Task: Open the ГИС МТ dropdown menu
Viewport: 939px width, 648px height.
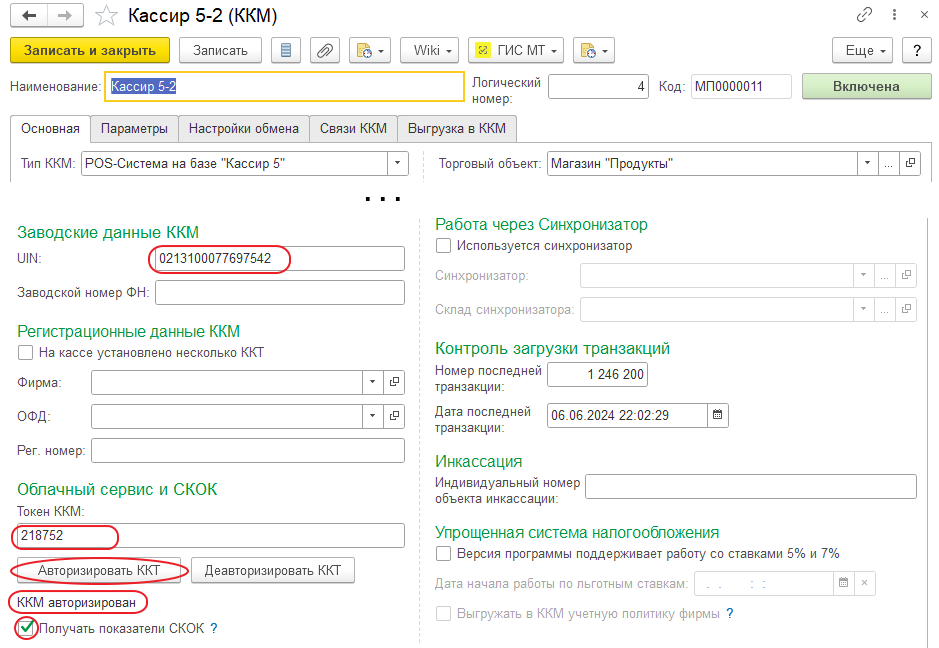Action: click(x=516, y=50)
